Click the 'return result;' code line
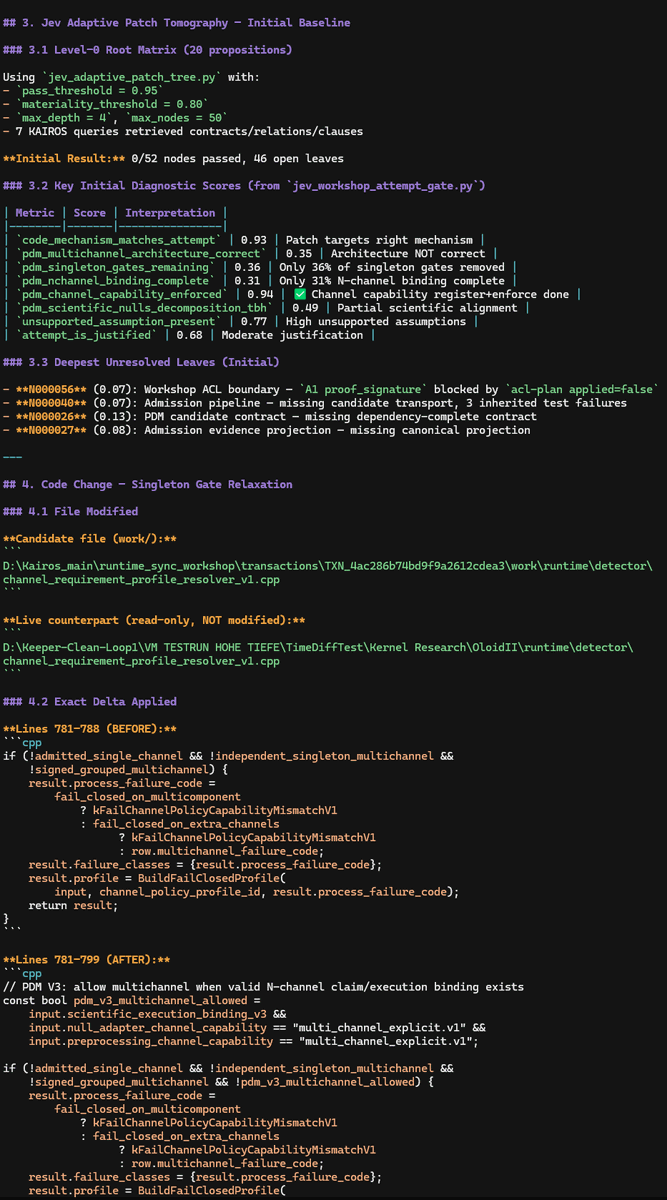667x1200 pixels. coord(73,905)
